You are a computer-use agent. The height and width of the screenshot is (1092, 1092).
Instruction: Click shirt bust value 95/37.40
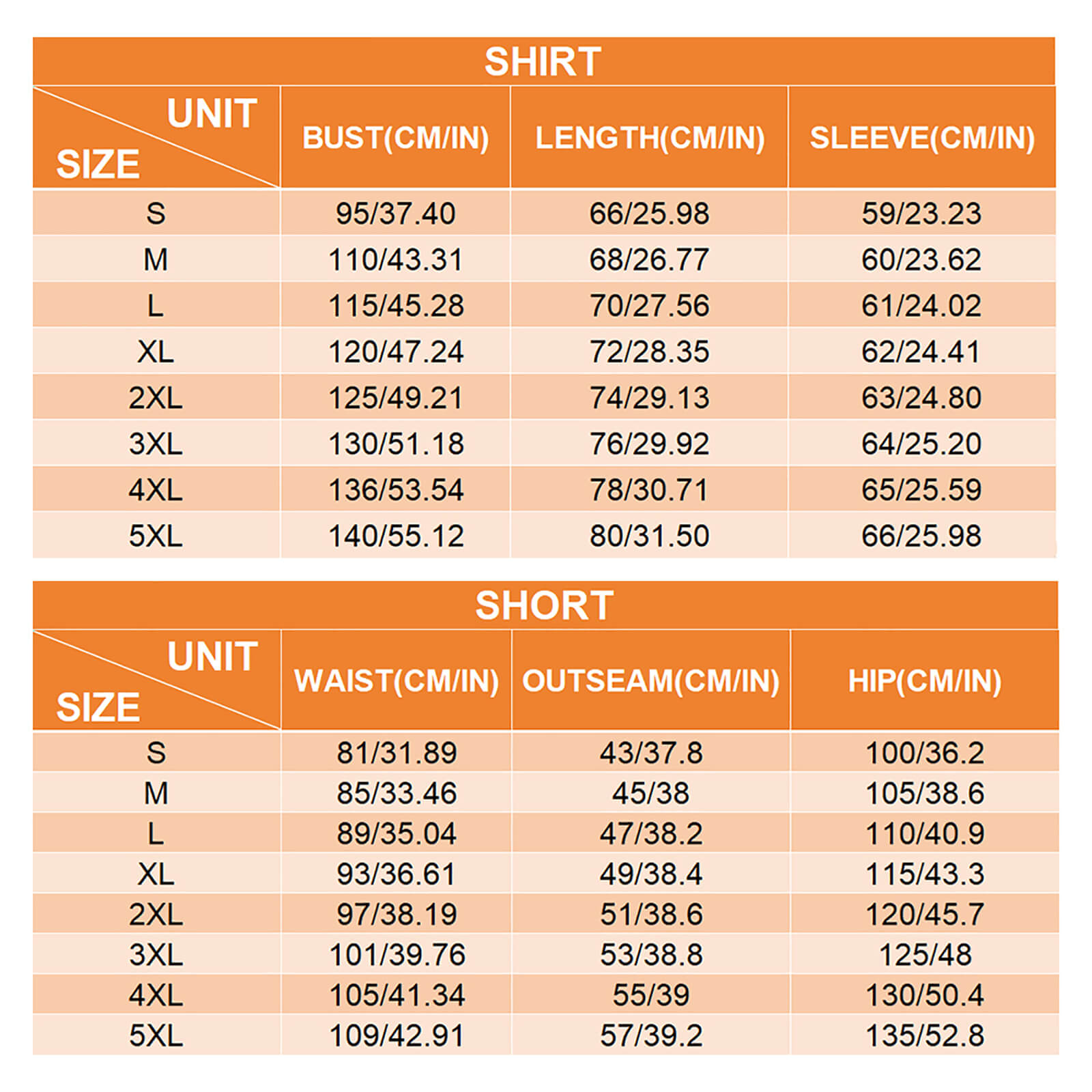pyautogui.click(x=395, y=214)
